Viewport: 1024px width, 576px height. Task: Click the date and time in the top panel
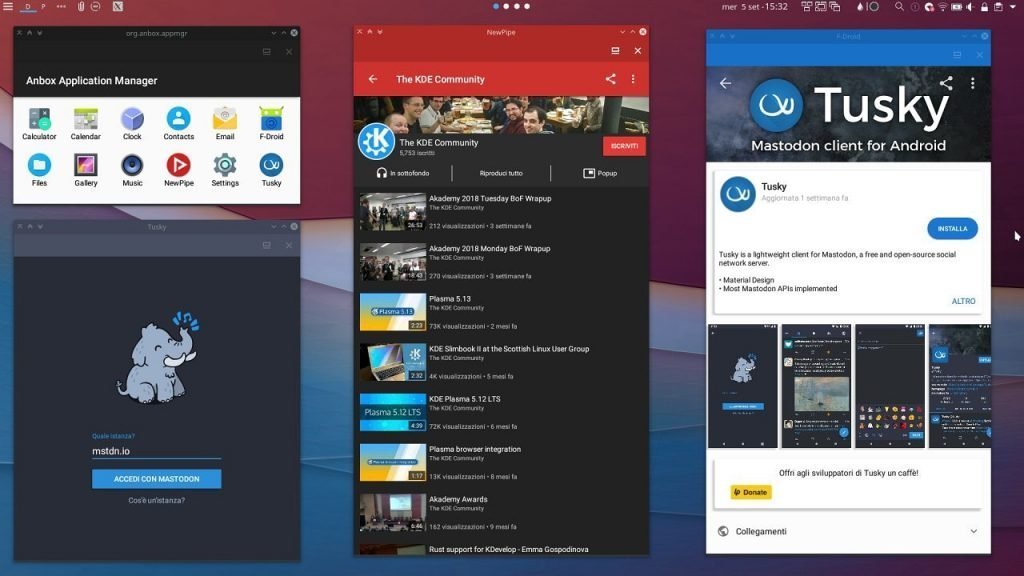[x=755, y=7]
